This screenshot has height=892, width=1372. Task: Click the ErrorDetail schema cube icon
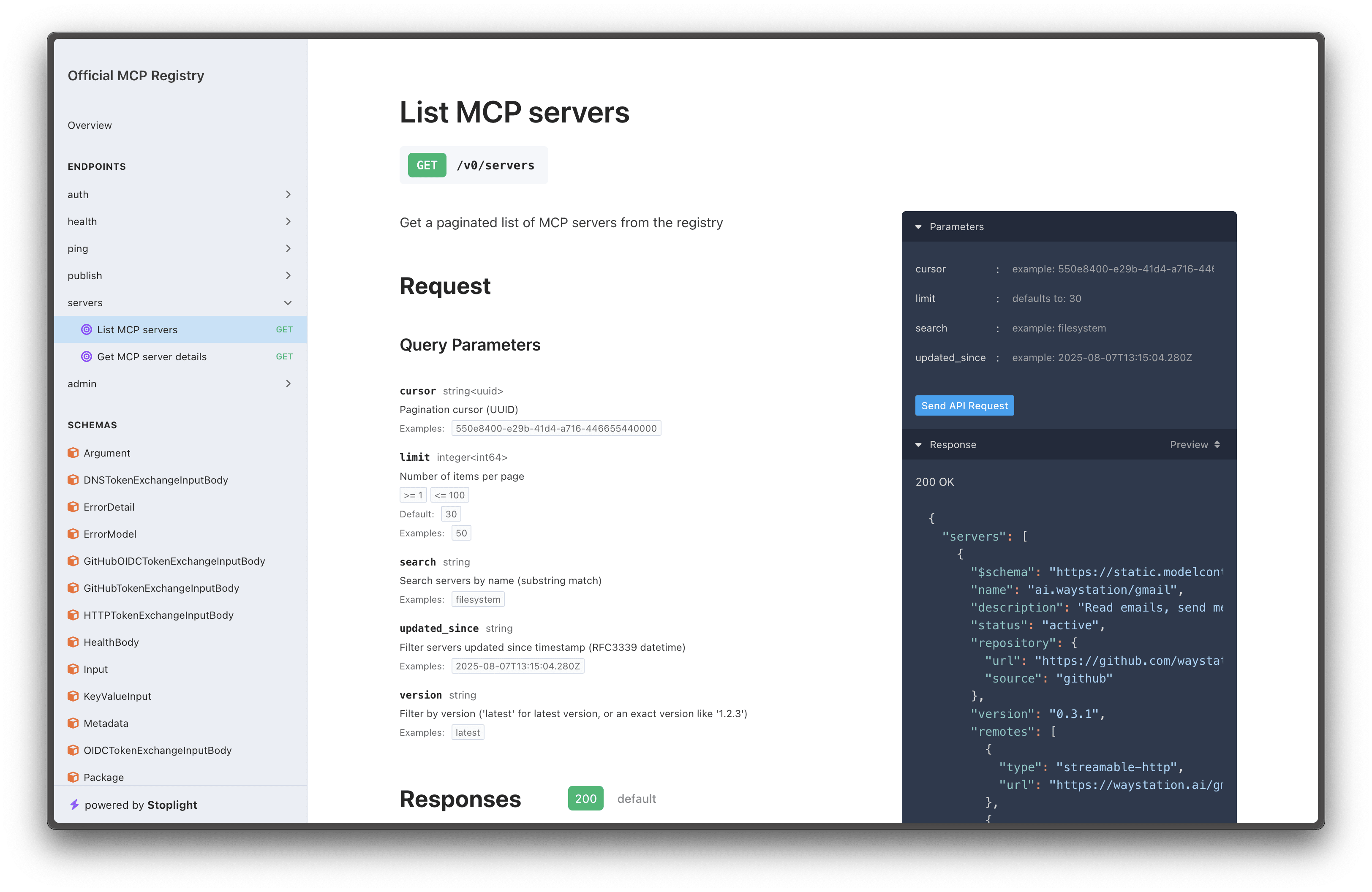[73, 507]
